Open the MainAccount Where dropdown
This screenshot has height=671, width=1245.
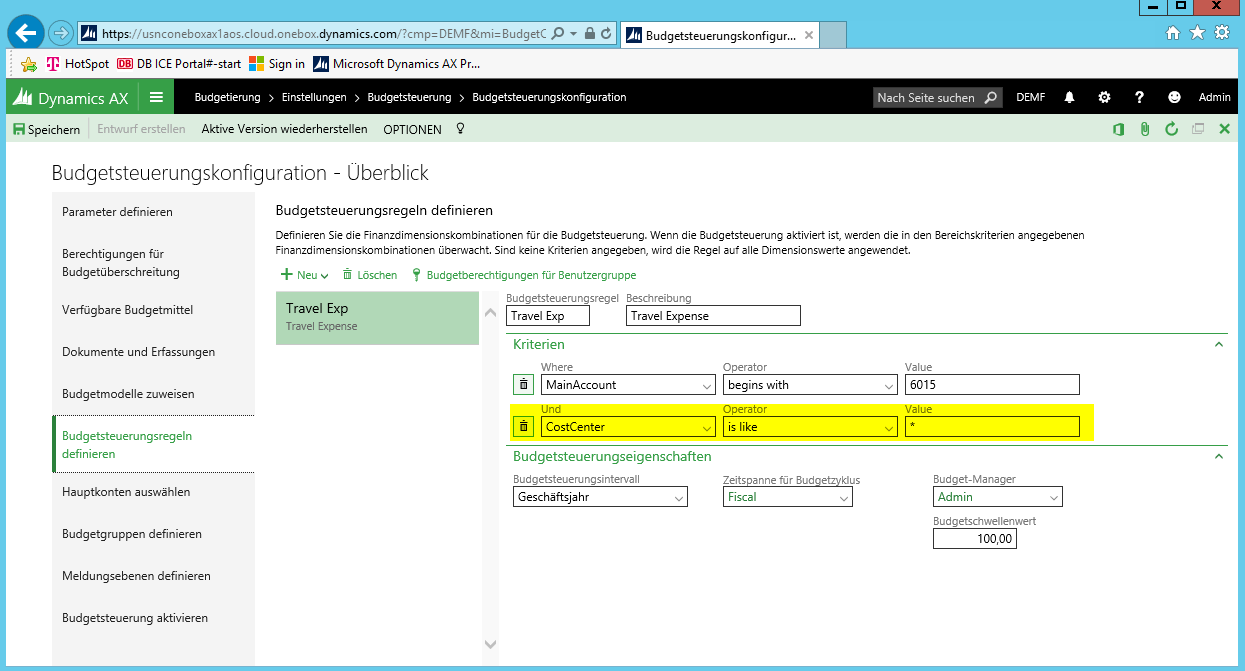[x=707, y=385]
